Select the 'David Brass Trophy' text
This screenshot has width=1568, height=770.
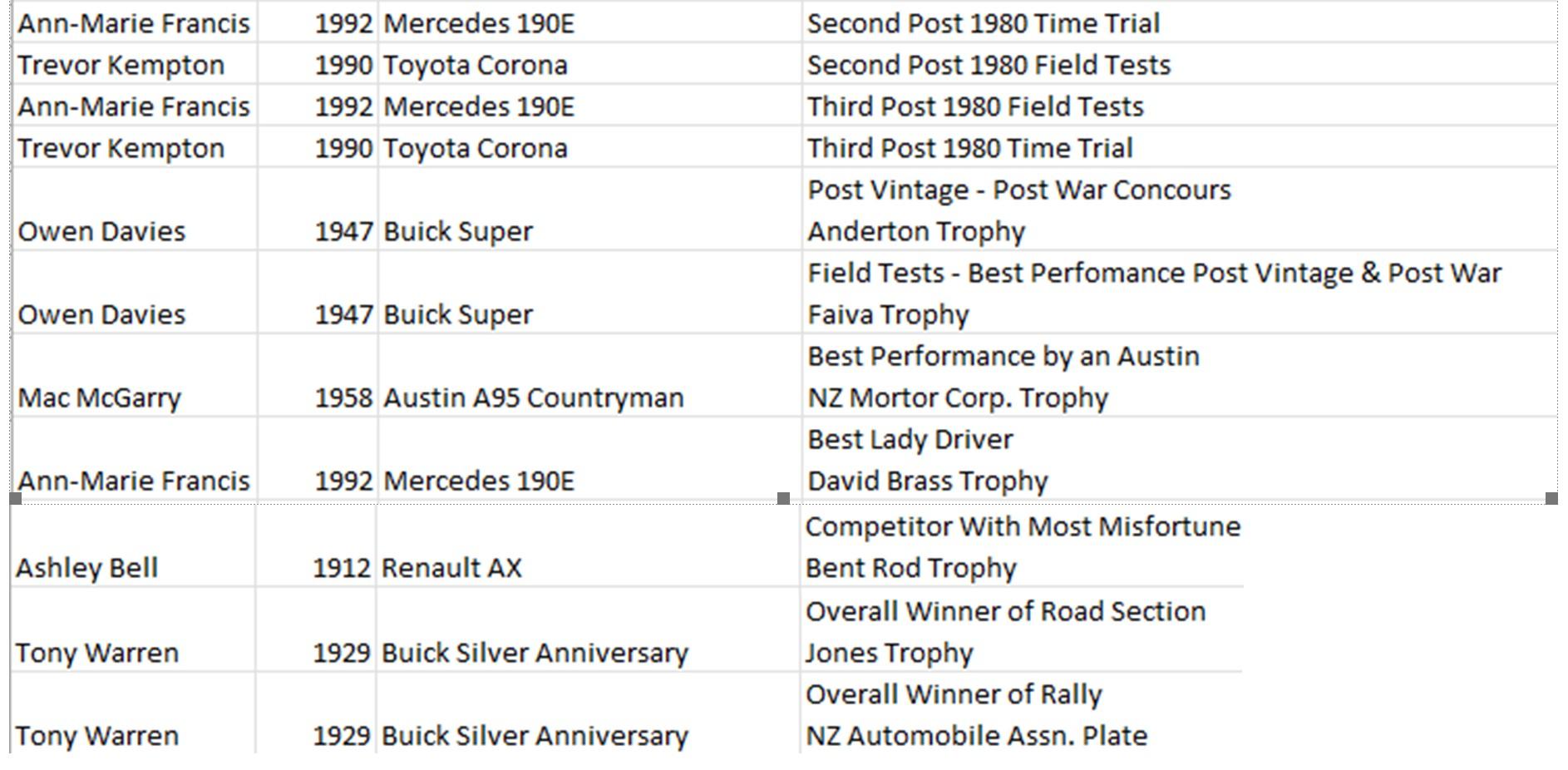coord(927,481)
